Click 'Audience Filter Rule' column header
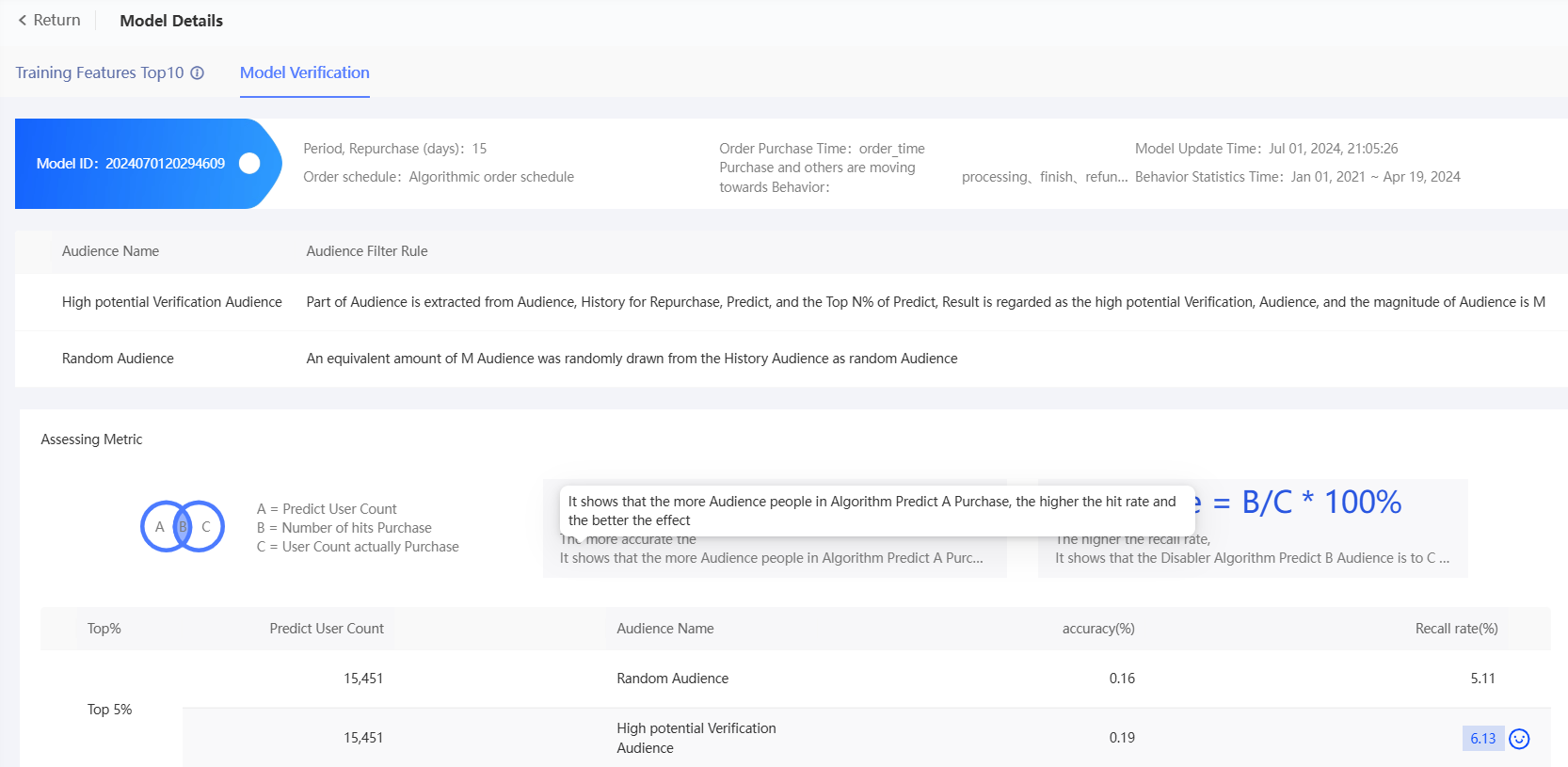The height and width of the screenshot is (767, 1568). (367, 251)
